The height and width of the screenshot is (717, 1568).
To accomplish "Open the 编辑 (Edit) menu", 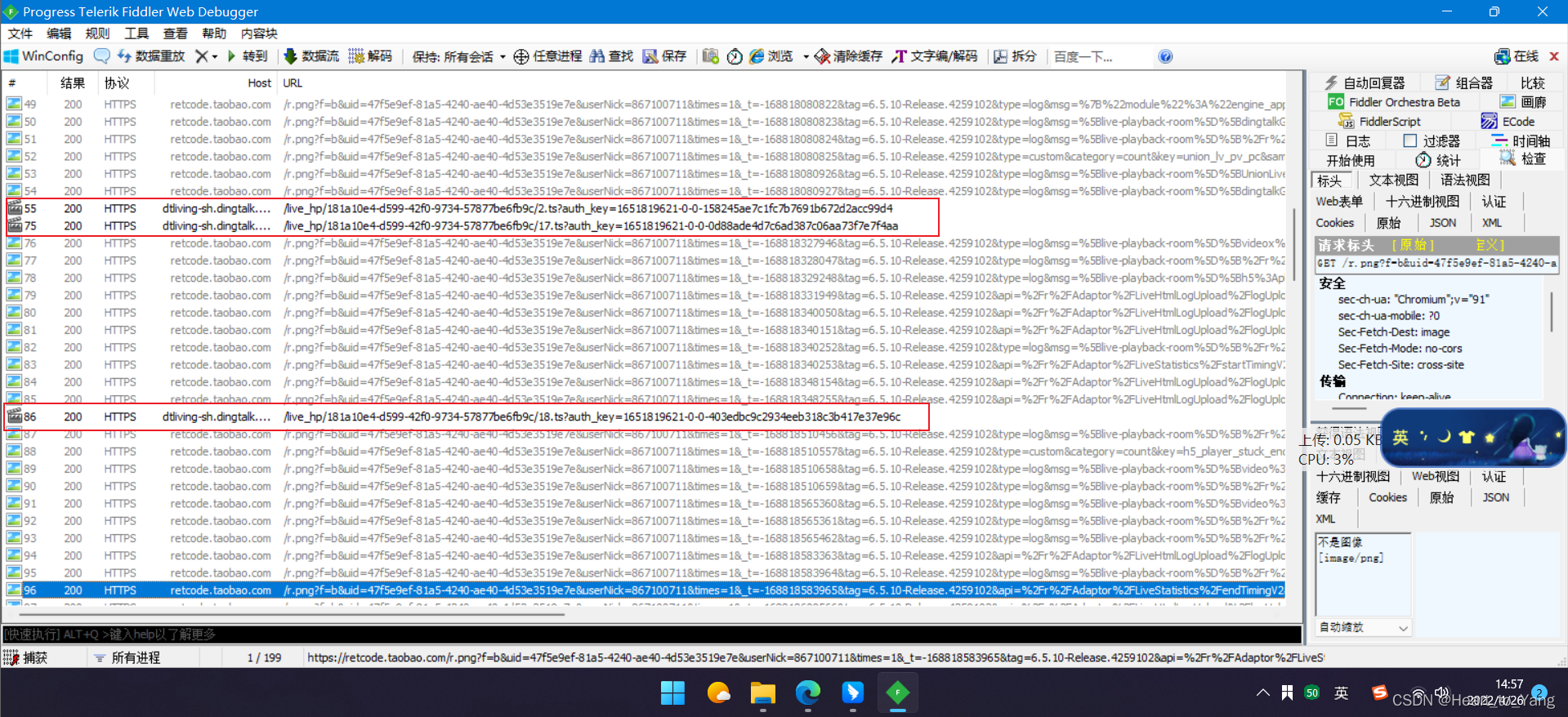I will click(59, 33).
